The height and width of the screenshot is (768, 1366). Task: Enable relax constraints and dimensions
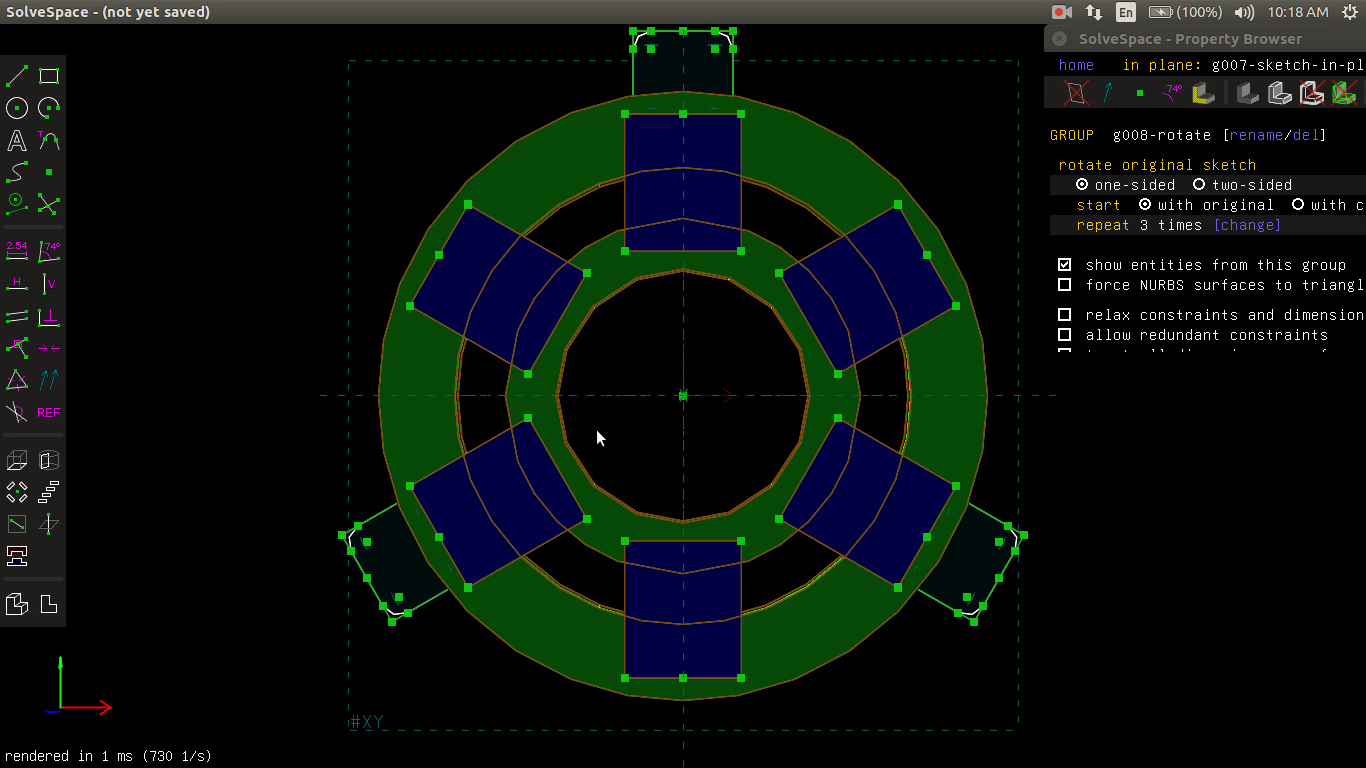[1065, 315]
